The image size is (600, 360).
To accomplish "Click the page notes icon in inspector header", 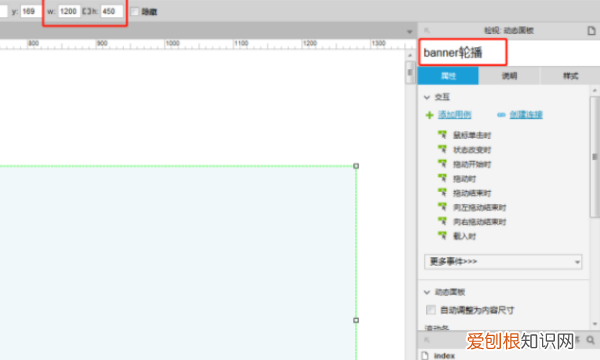I will 591,31.
